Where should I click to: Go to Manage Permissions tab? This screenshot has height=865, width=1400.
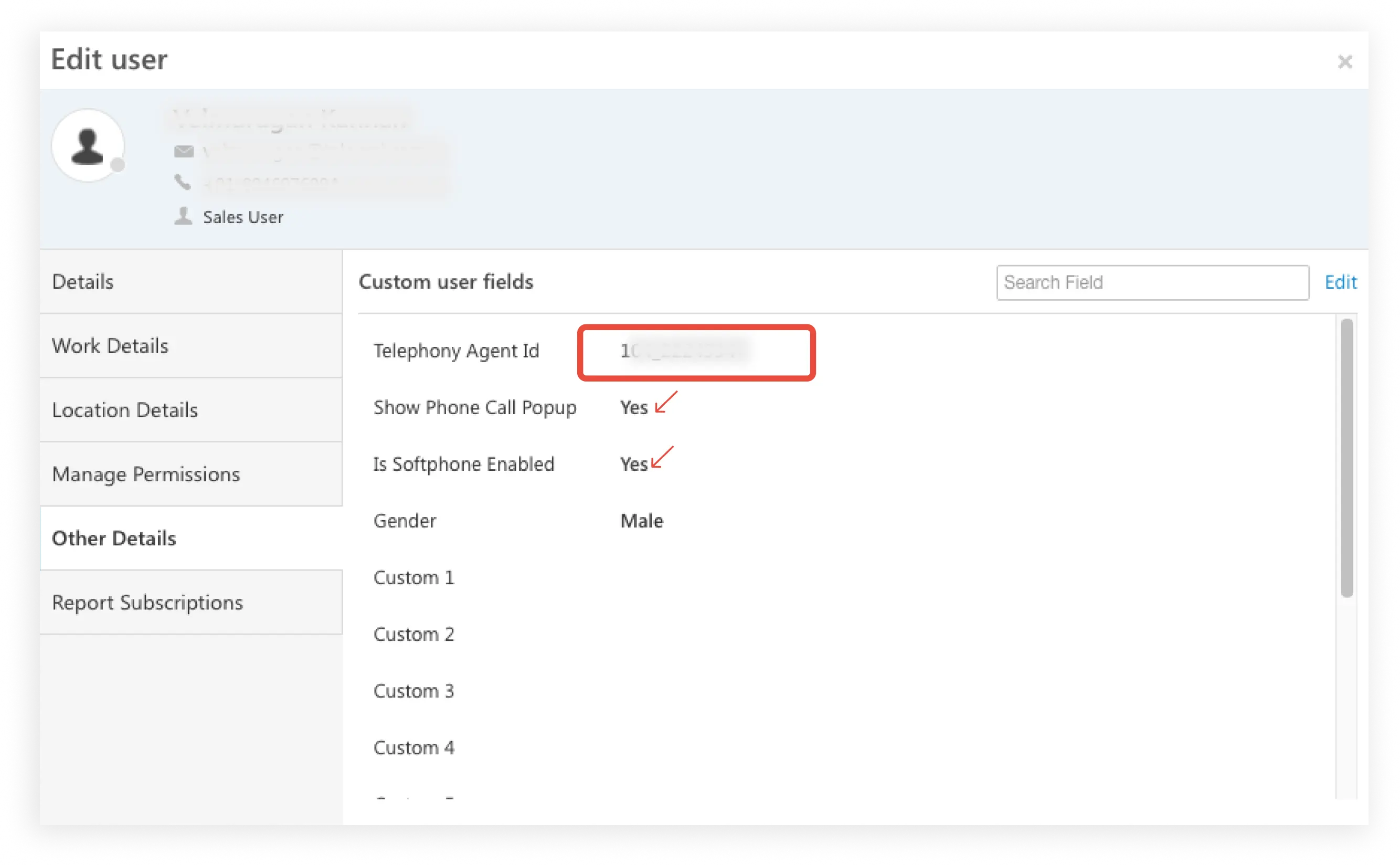tap(191, 473)
